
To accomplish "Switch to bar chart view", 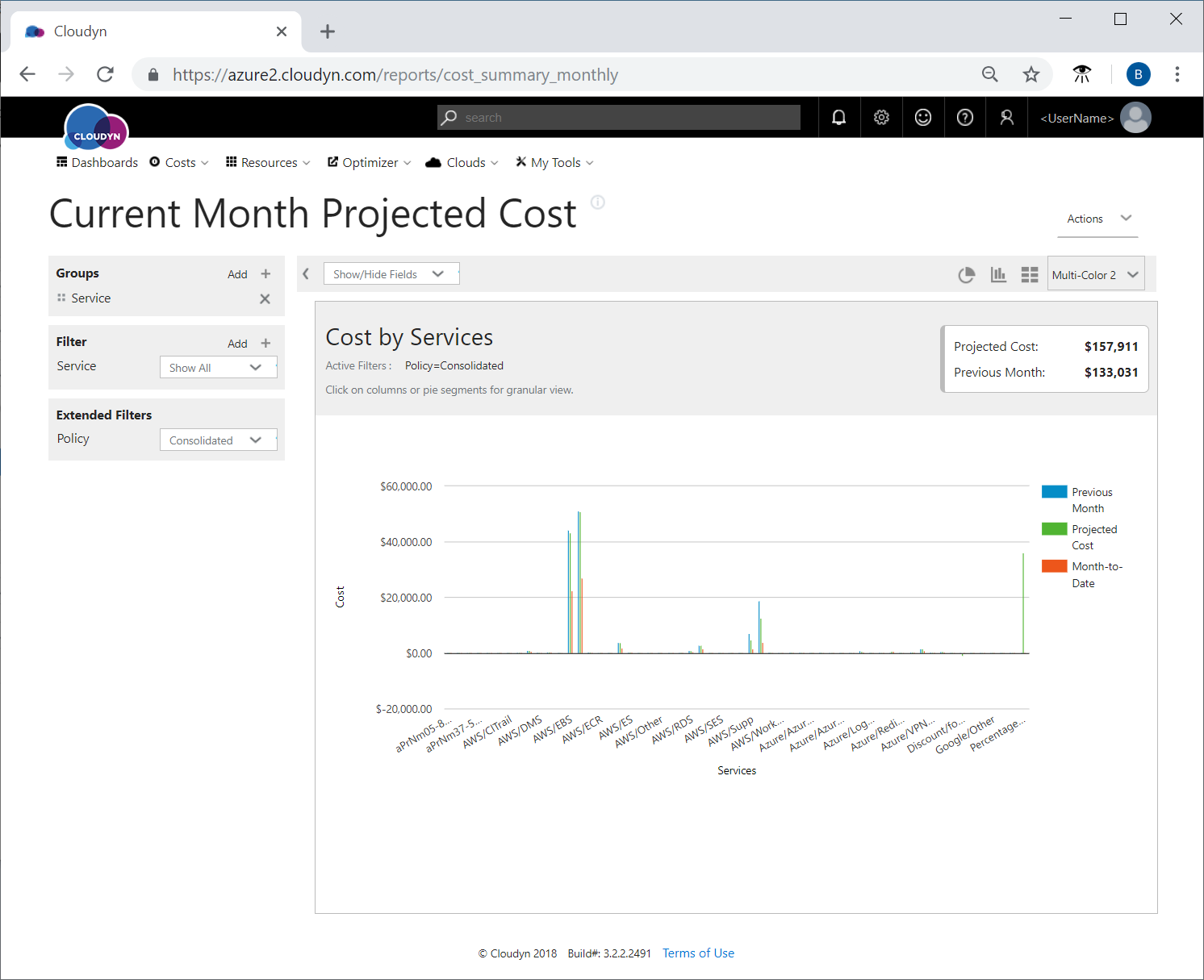I will (998, 274).
